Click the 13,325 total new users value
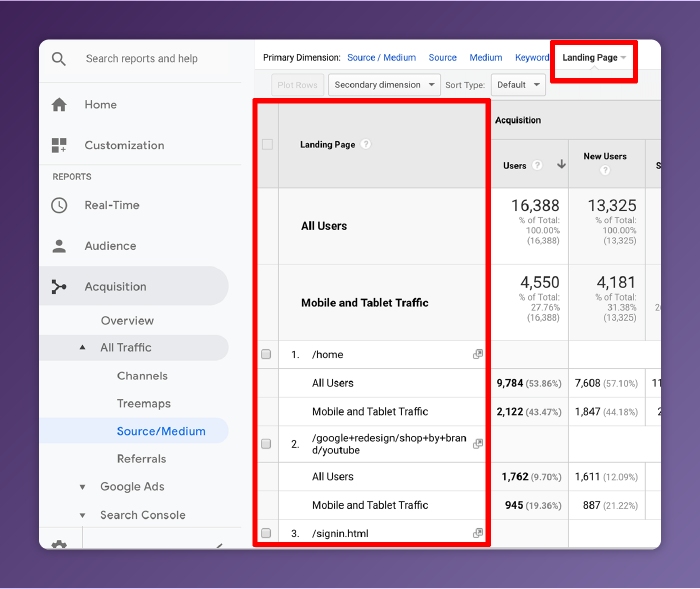700x589 pixels. pyautogui.click(x=612, y=205)
